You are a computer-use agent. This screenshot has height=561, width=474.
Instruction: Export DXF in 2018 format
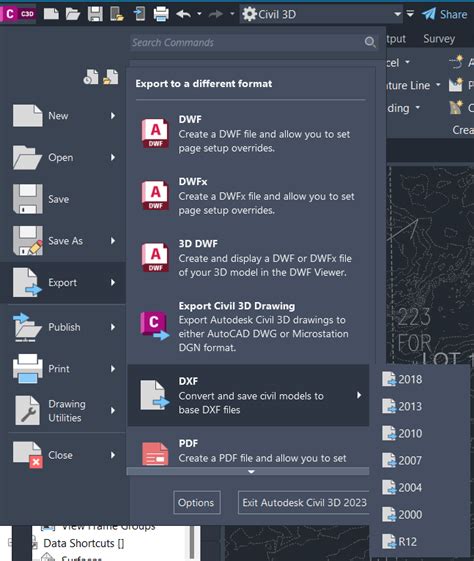(402, 379)
